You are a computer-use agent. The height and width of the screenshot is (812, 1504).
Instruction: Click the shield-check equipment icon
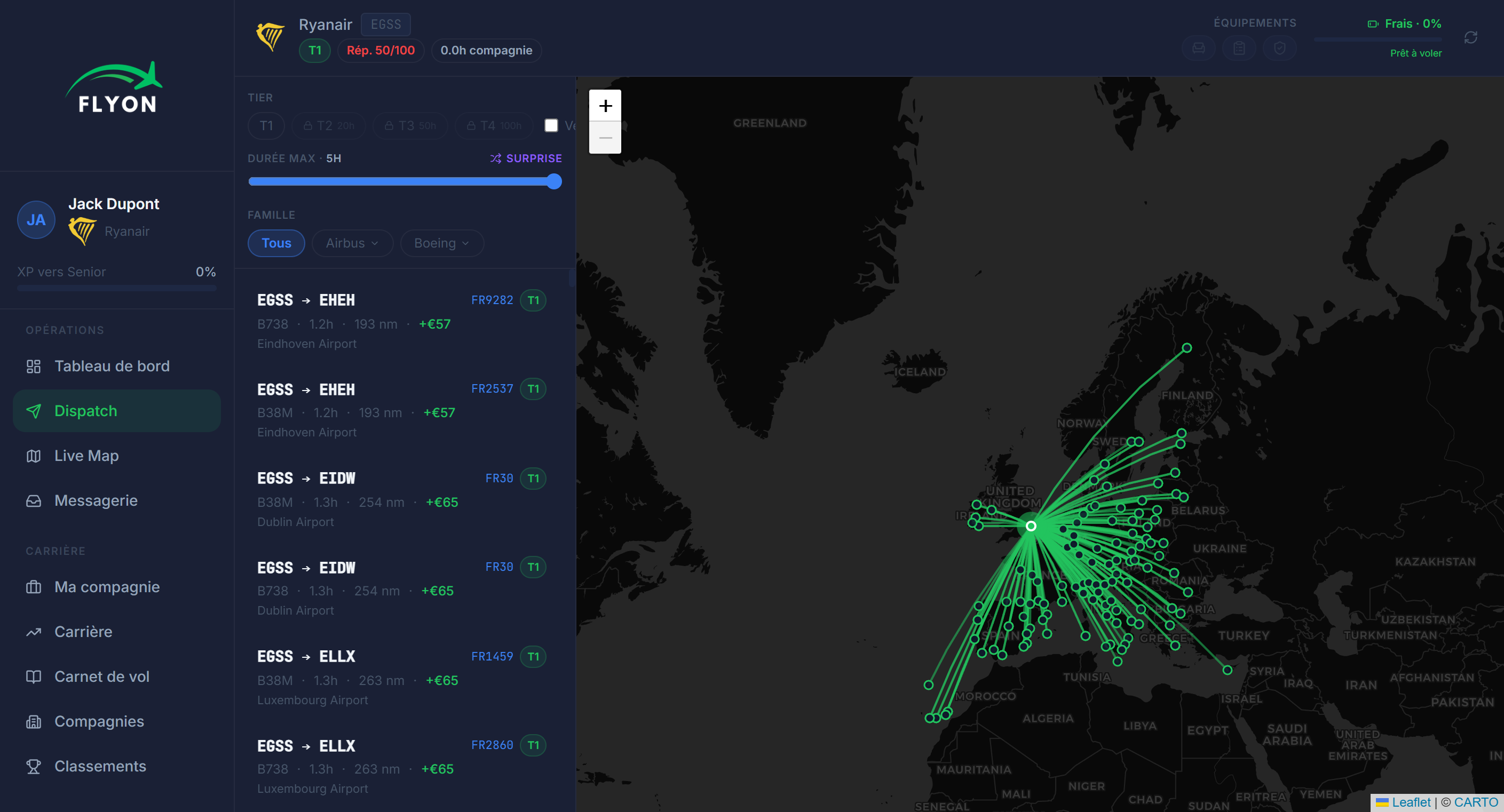tap(1279, 48)
